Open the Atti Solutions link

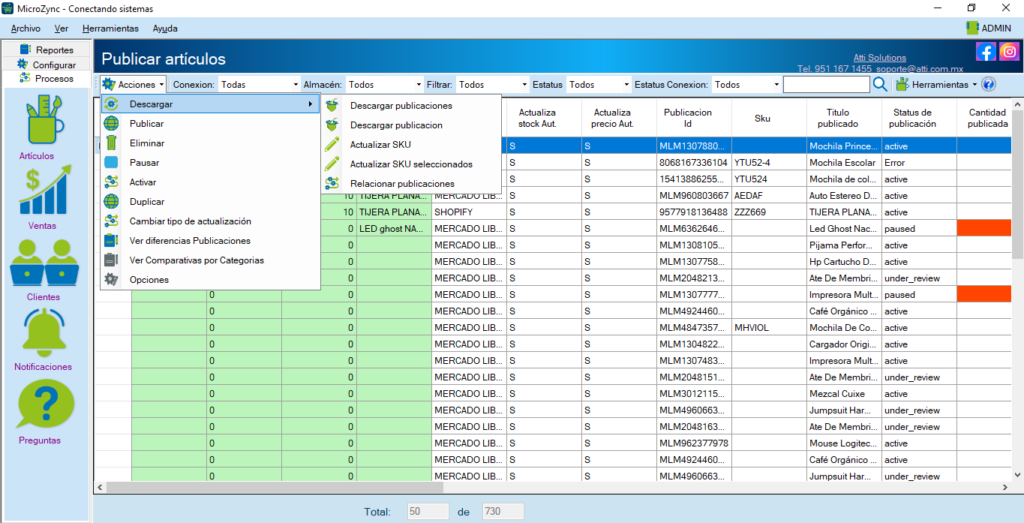click(880, 57)
